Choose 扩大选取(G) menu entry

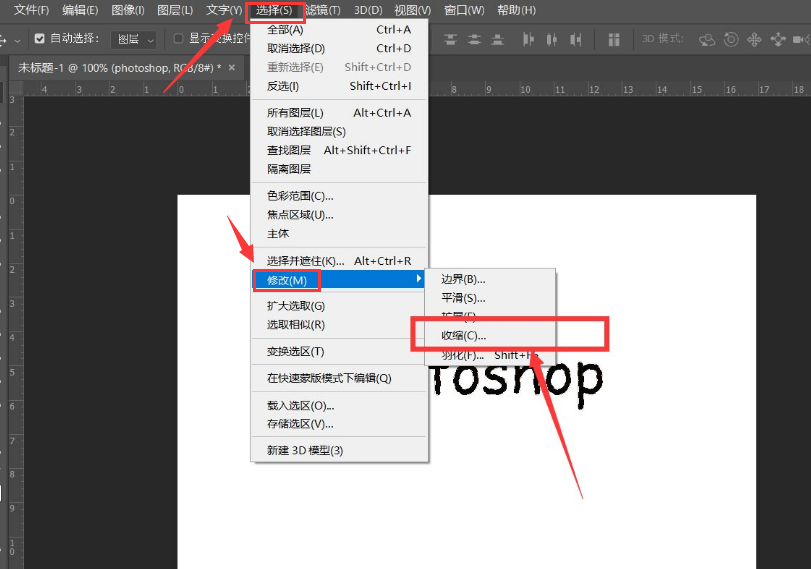click(x=339, y=306)
